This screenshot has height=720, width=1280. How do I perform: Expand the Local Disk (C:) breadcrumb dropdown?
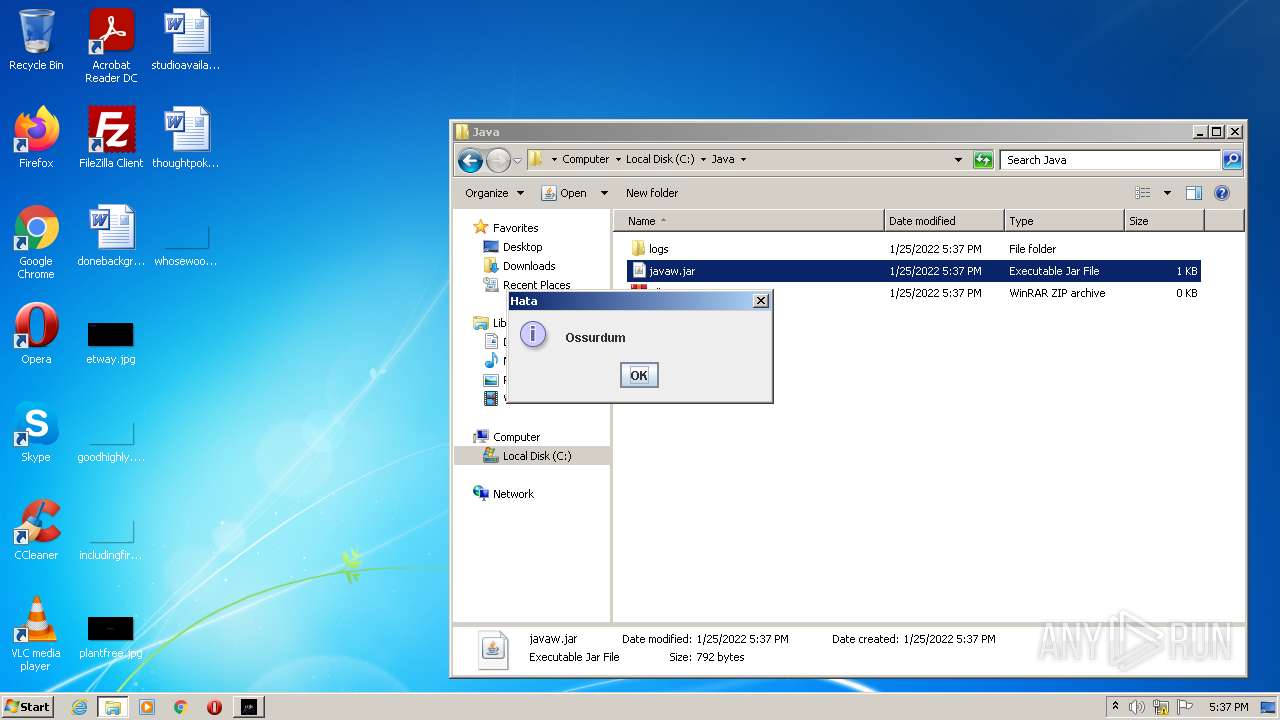703,160
